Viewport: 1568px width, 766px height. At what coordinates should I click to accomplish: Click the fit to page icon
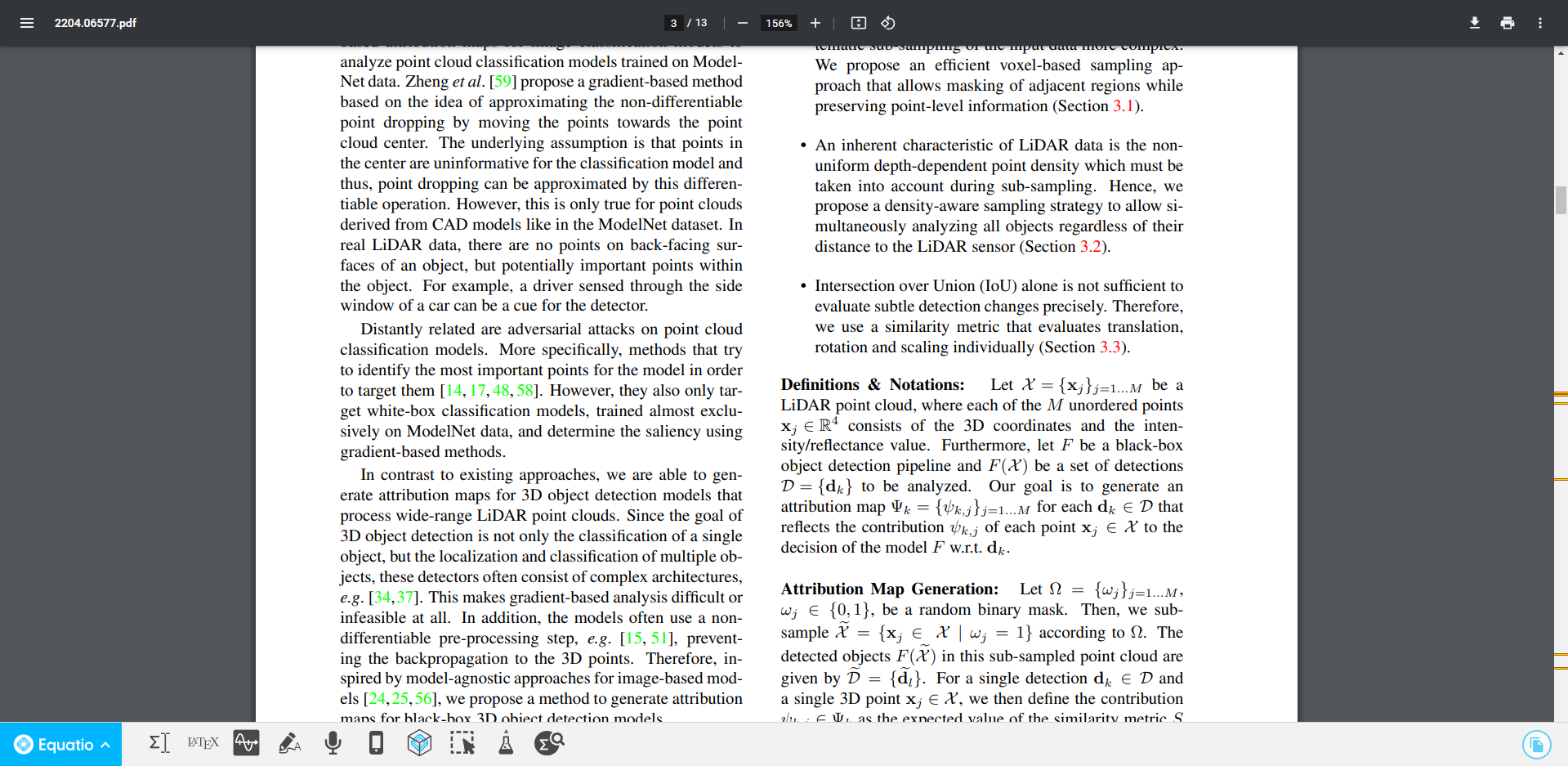[x=858, y=23]
